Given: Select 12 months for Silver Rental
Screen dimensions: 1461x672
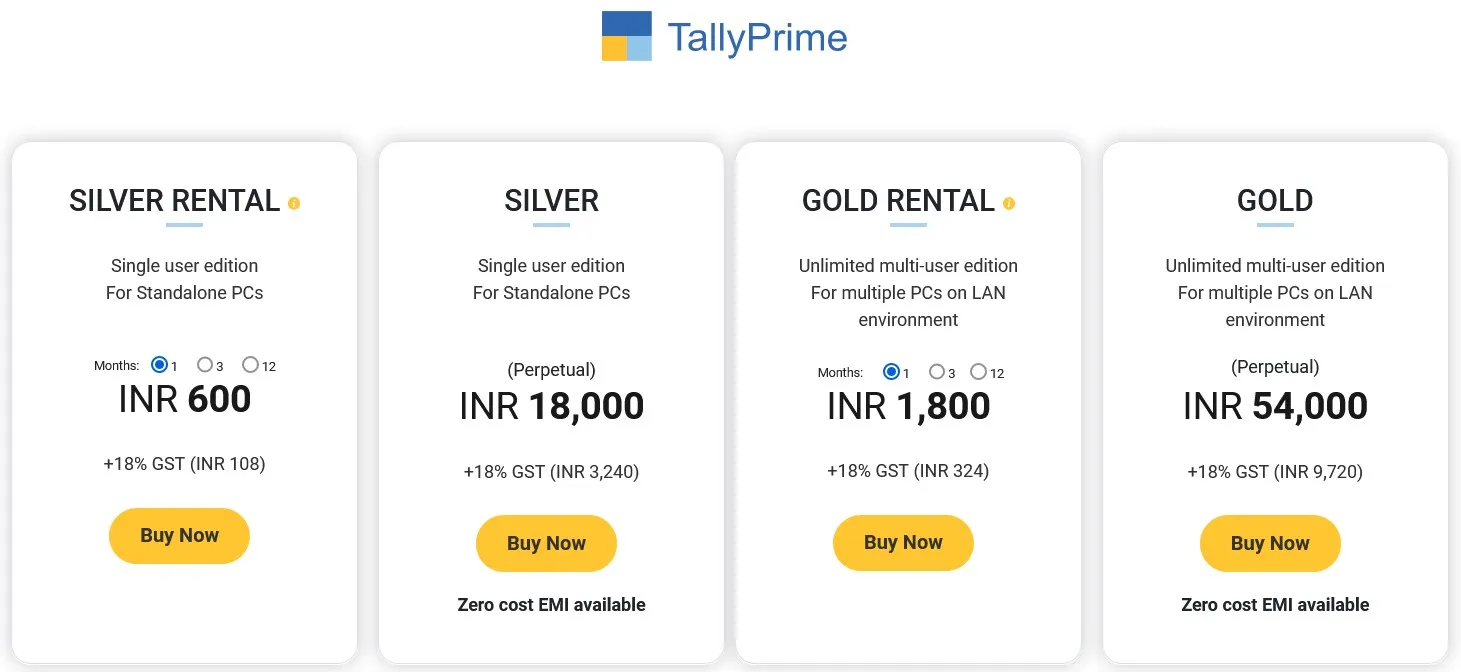Looking at the screenshot, I should pyautogui.click(x=250, y=365).
